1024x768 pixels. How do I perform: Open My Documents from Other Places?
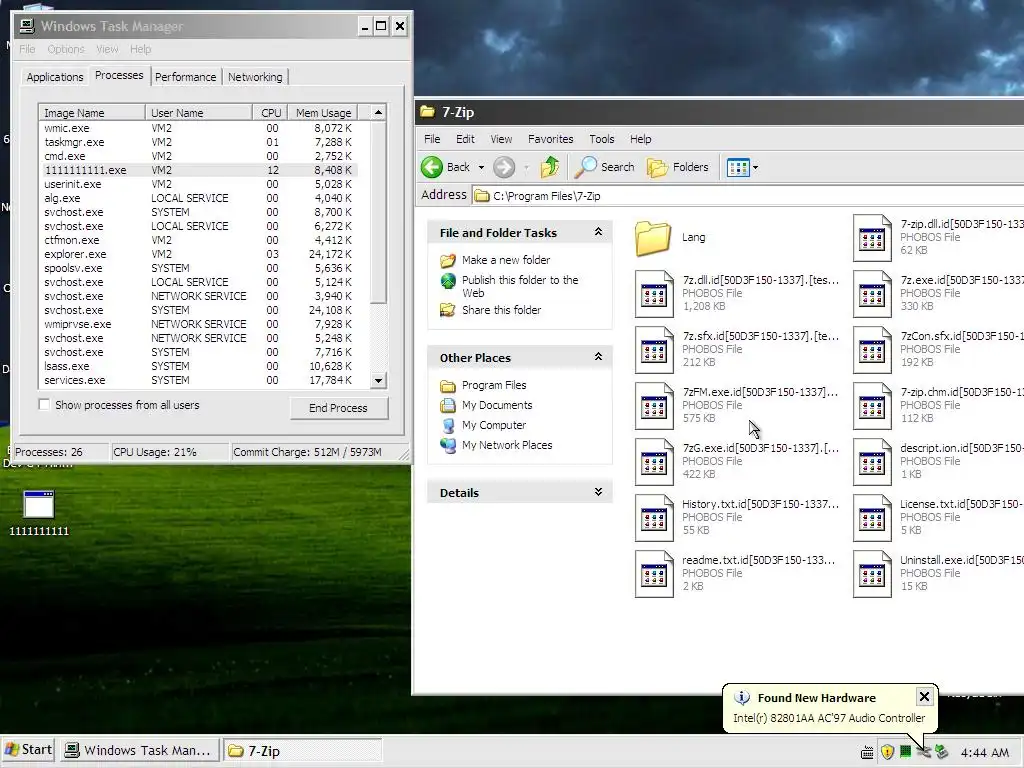click(x=497, y=406)
